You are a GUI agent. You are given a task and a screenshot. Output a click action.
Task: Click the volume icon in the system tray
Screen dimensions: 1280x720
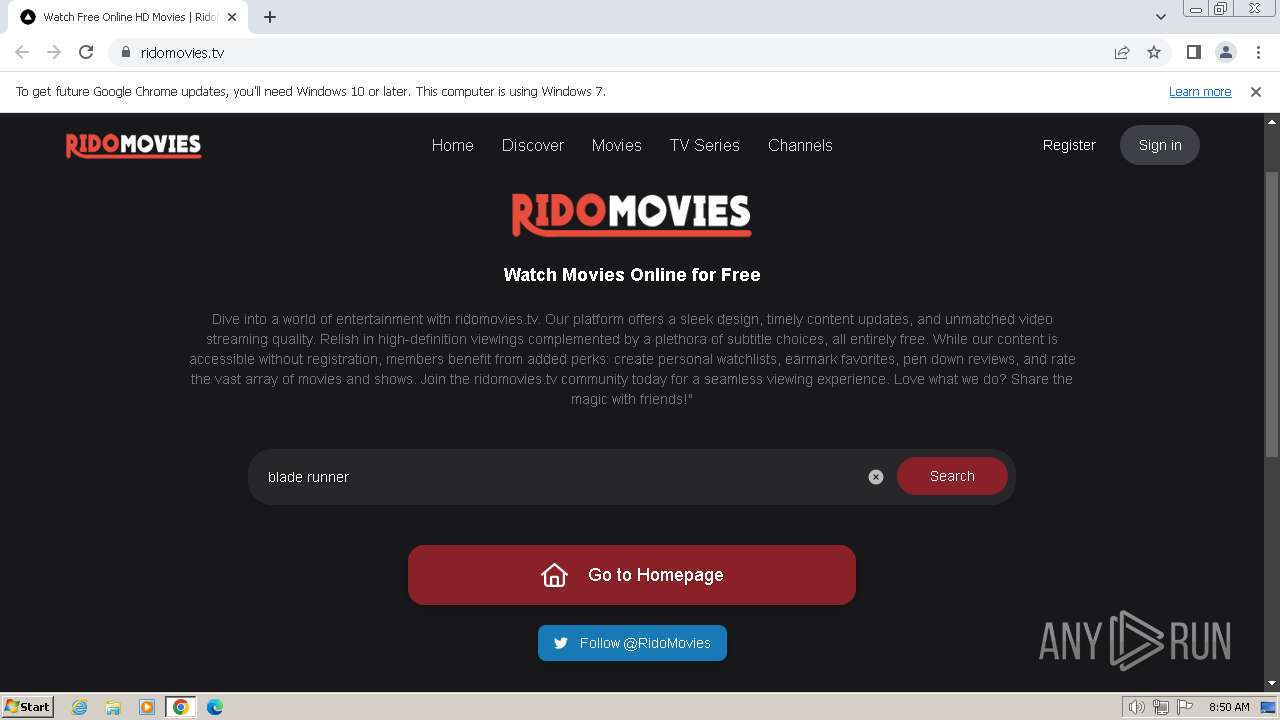tap(1137, 707)
